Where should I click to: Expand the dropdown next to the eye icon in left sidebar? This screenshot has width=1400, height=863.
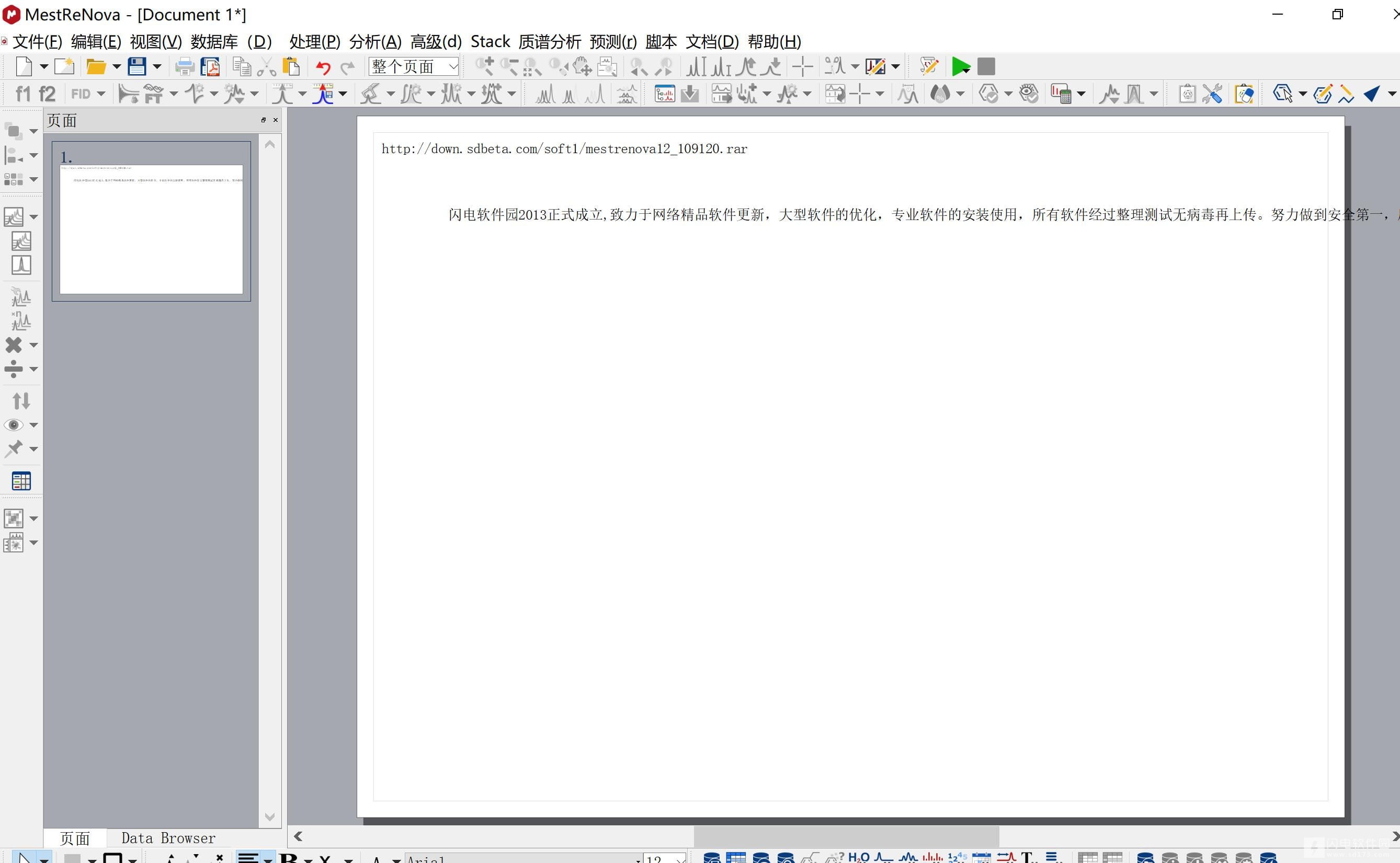point(33,424)
